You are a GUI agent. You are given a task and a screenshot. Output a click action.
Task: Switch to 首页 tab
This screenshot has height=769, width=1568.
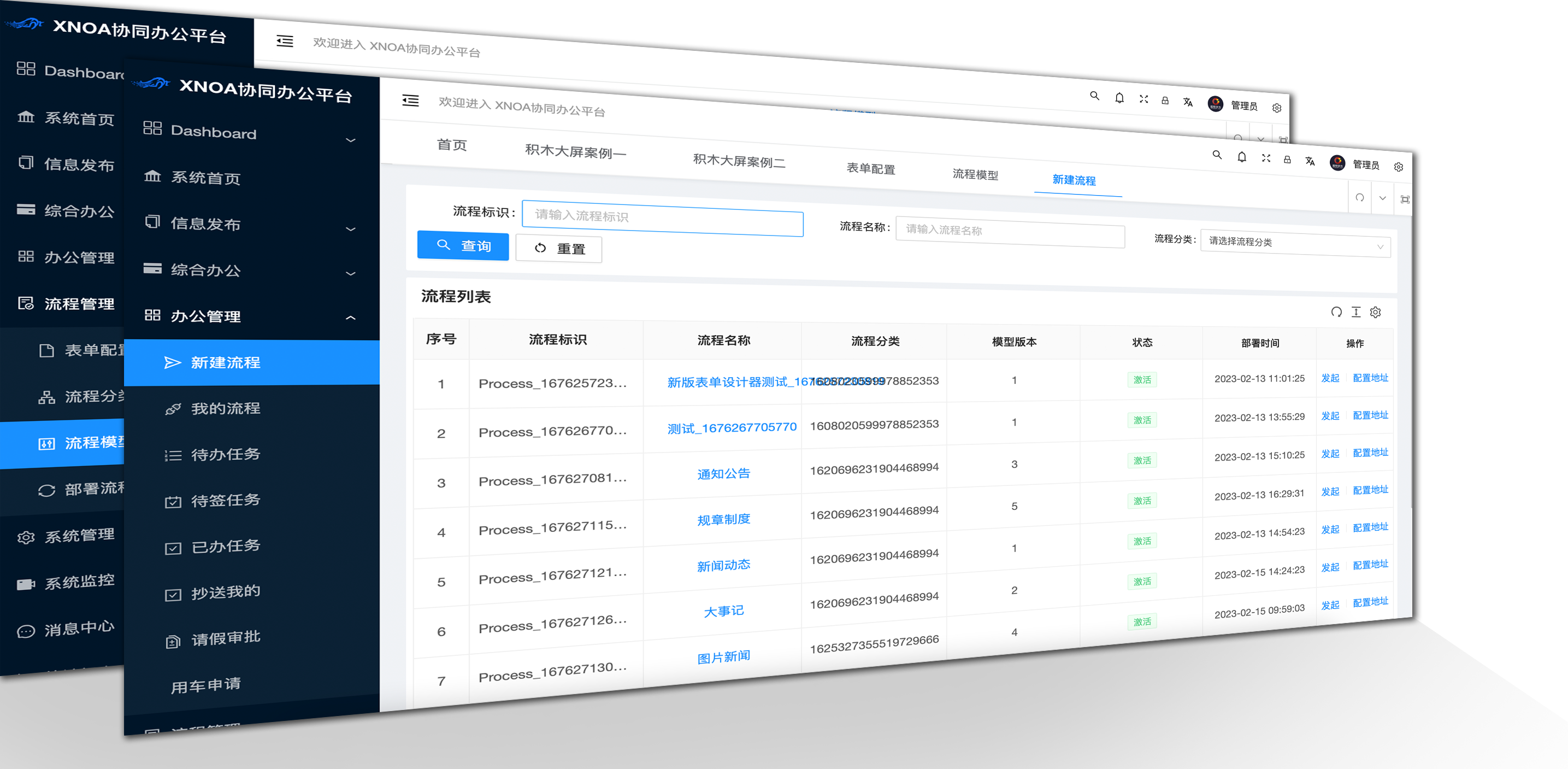(452, 144)
